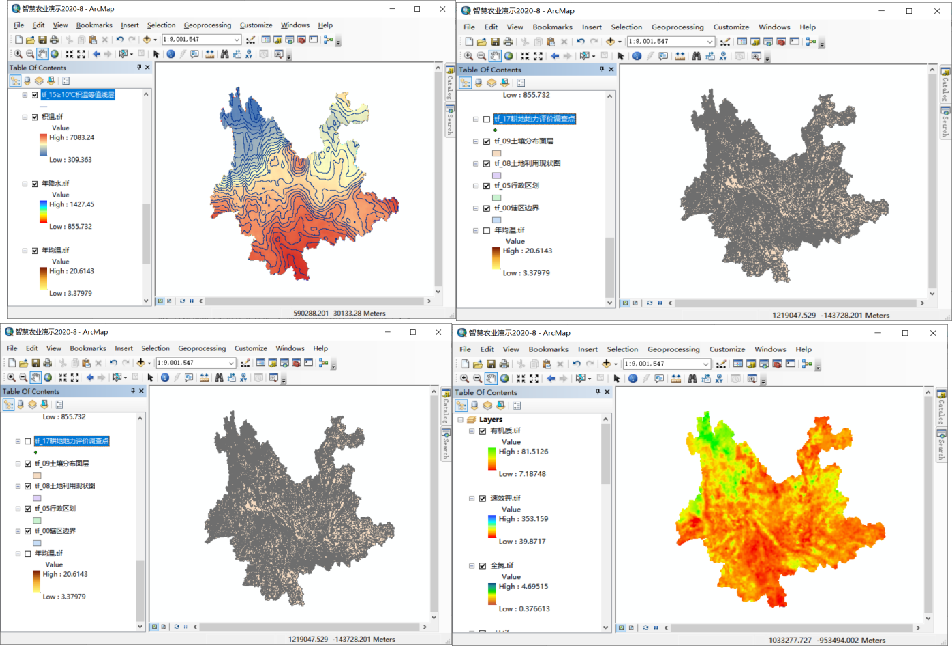Open Geoprocessing menu in top-right window
952x647 pixels.
coord(676,27)
